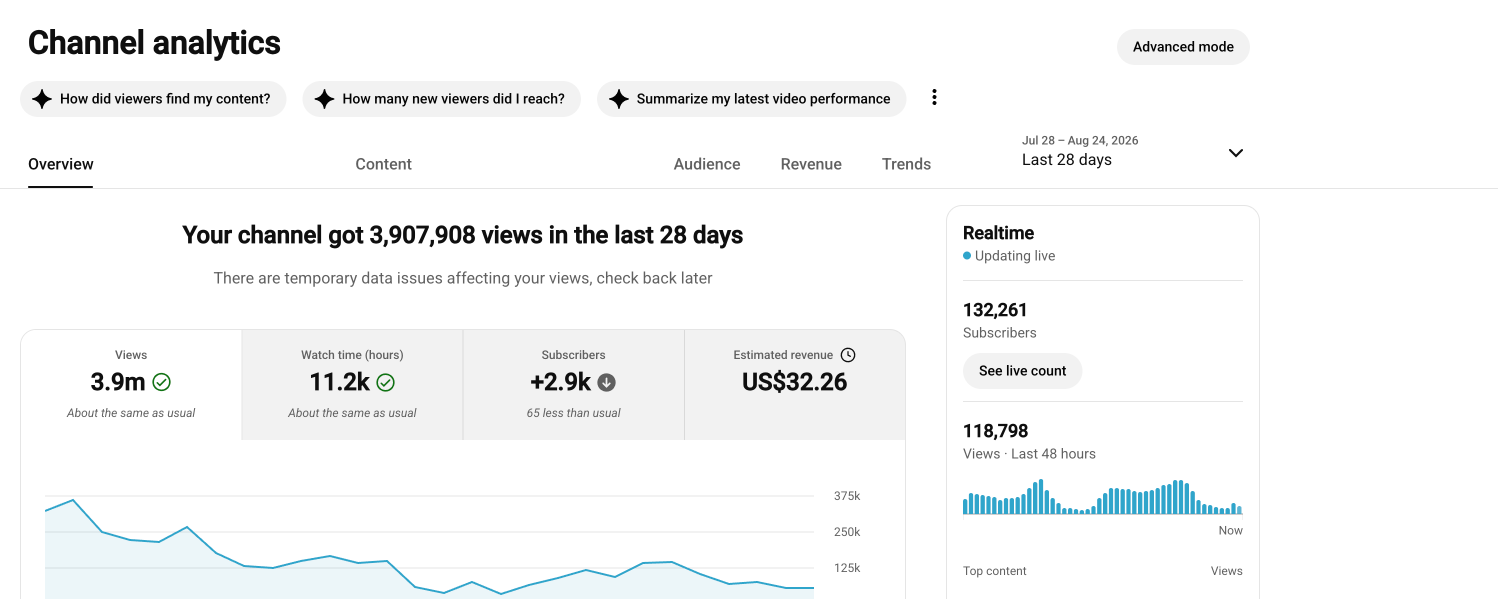
Task: Click the '250k' chart axis label
Action: [847, 532]
